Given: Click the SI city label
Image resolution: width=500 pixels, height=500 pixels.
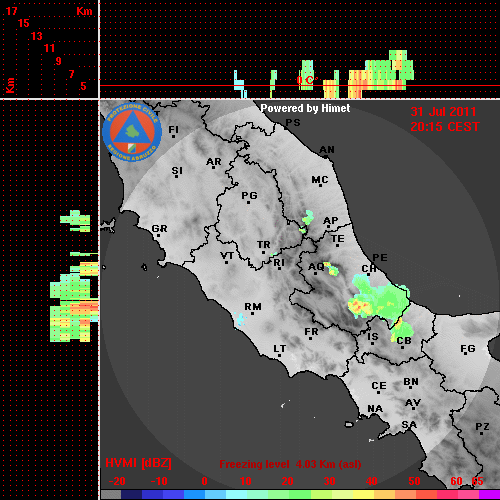Looking at the screenshot, I should tap(177, 171).
